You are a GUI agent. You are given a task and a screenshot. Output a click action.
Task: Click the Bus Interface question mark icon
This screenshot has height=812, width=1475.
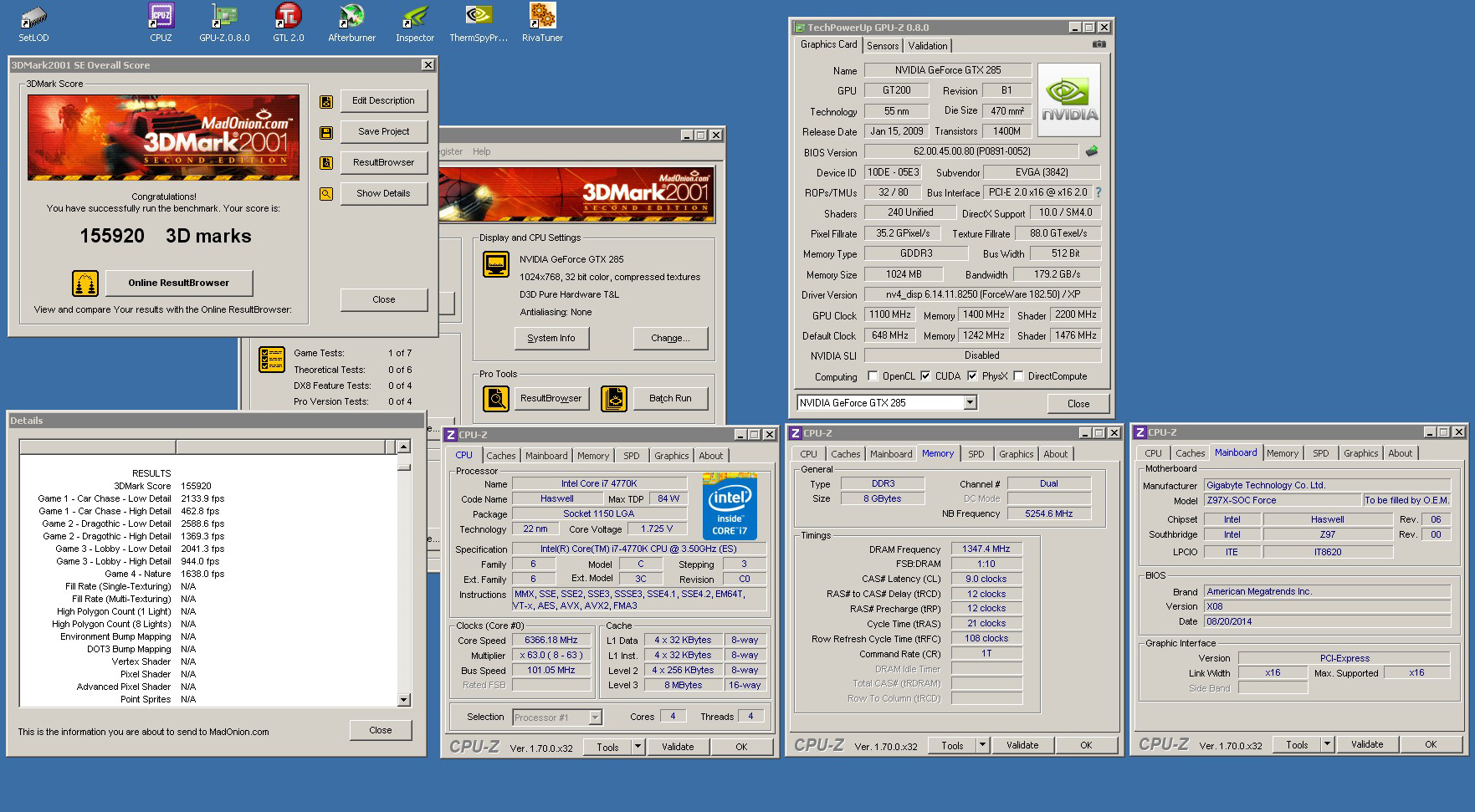(1099, 192)
